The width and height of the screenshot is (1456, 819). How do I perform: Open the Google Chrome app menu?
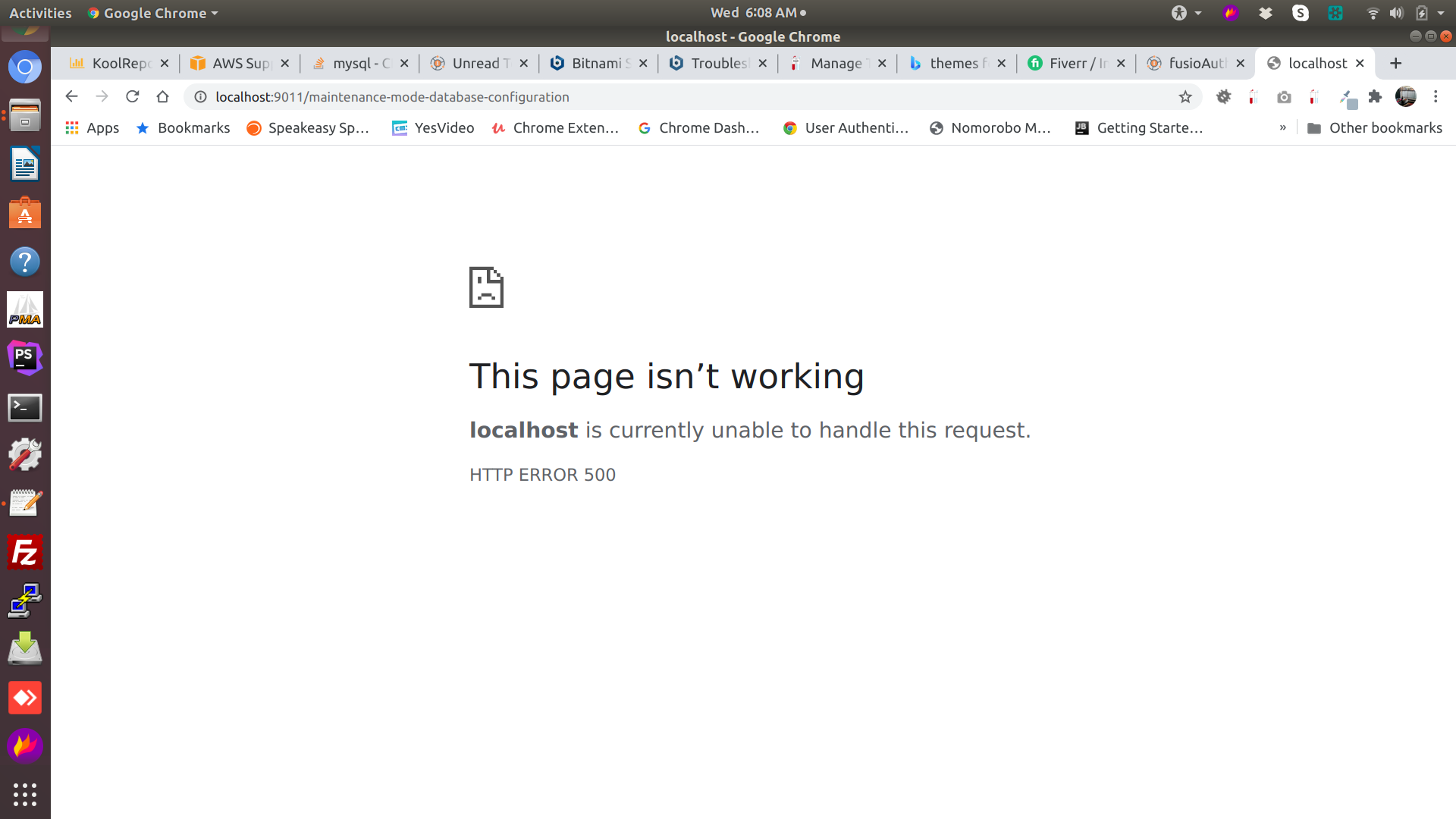[153, 13]
